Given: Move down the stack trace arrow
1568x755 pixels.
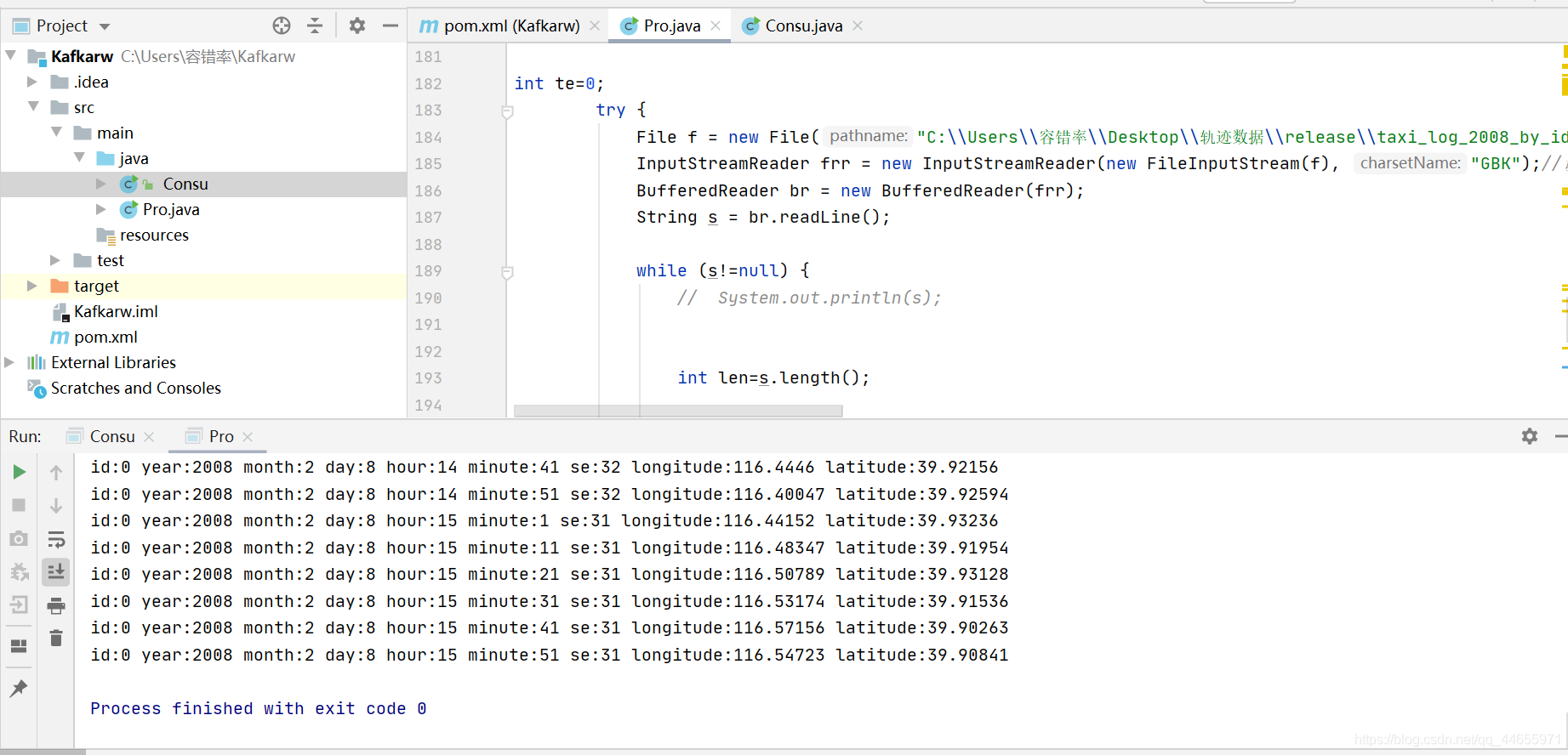Looking at the screenshot, I should [56, 505].
